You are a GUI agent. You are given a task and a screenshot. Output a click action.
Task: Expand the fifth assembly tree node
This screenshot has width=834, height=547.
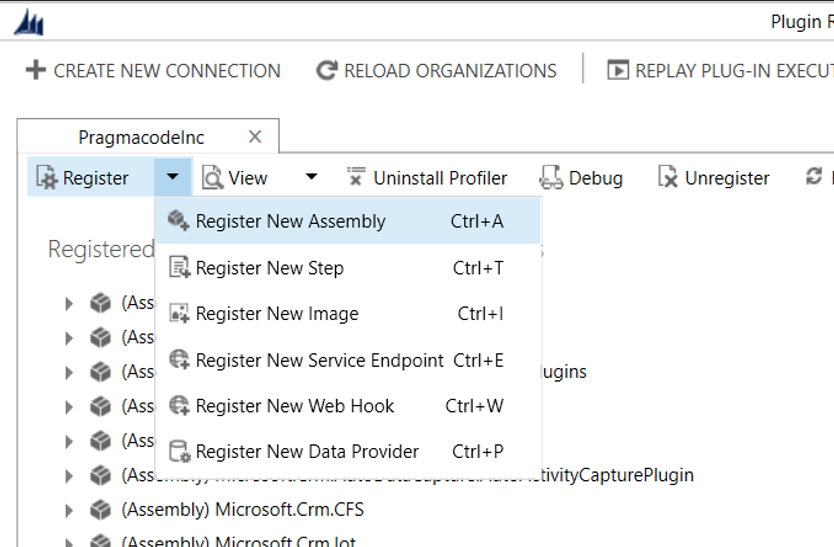[x=69, y=442]
